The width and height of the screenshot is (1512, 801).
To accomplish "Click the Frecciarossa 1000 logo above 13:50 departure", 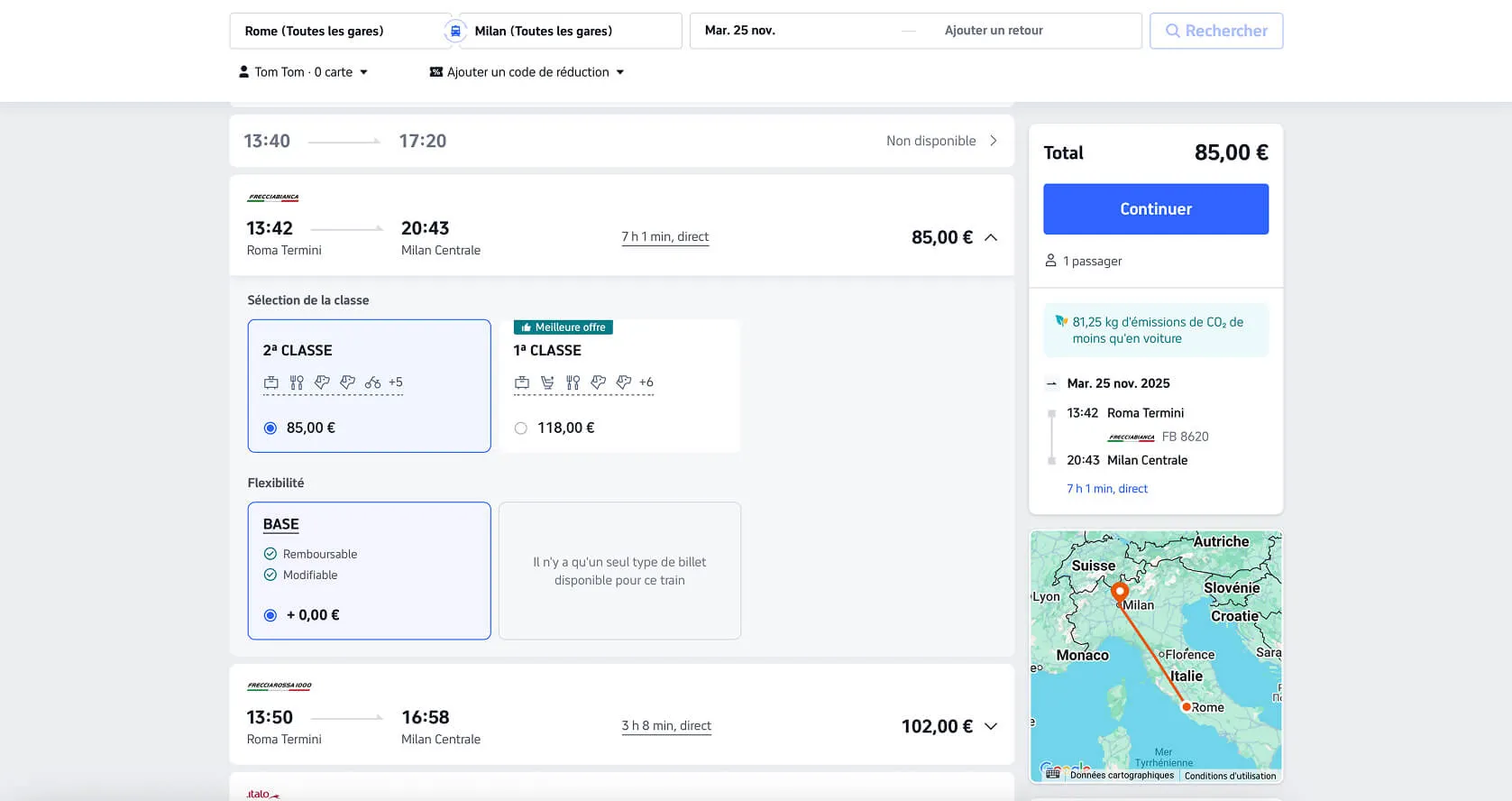I will pyautogui.click(x=279, y=686).
